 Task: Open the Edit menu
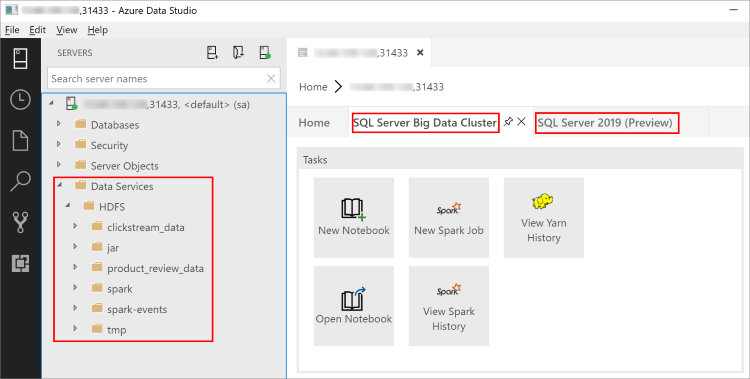click(x=37, y=30)
